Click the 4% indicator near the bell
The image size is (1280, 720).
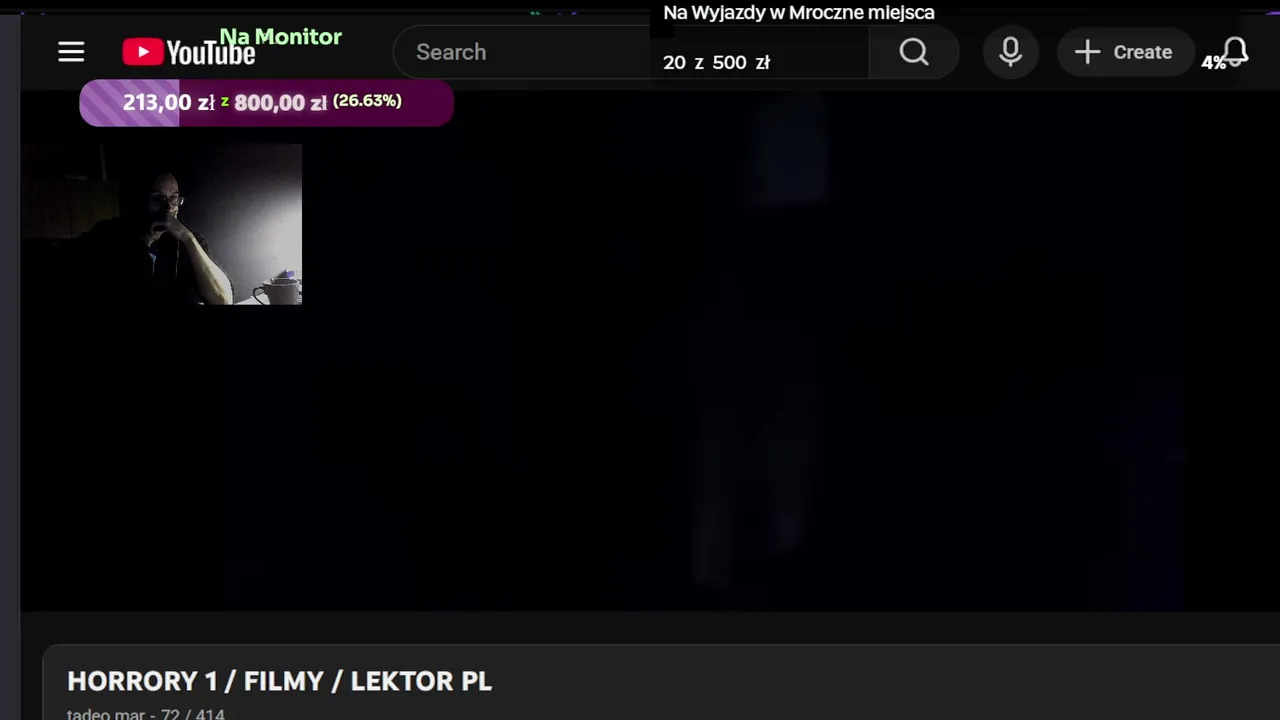pyautogui.click(x=1213, y=63)
